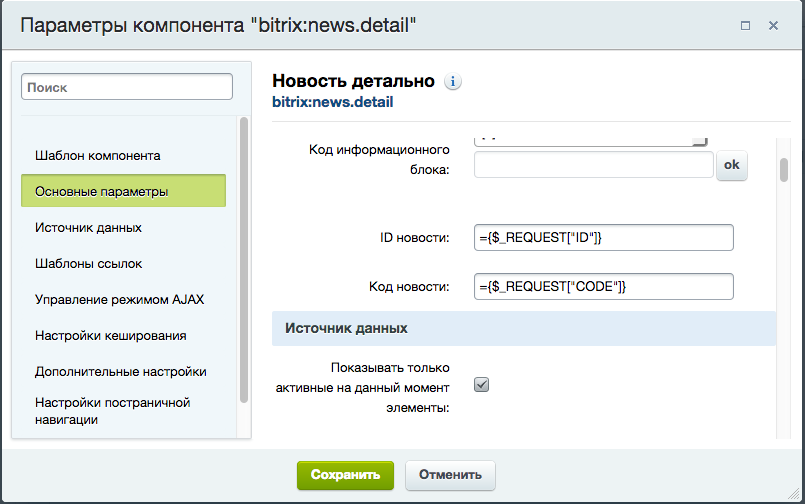Viewport: 805px width, 504px height.
Task: Click the green Сохранить button
Action: (x=345, y=475)
